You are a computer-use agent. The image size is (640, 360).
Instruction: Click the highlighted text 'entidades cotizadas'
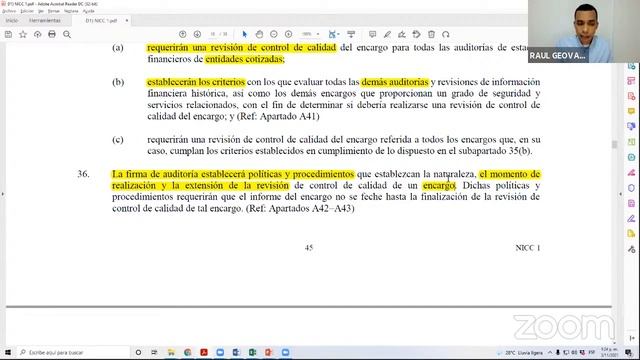244,59
